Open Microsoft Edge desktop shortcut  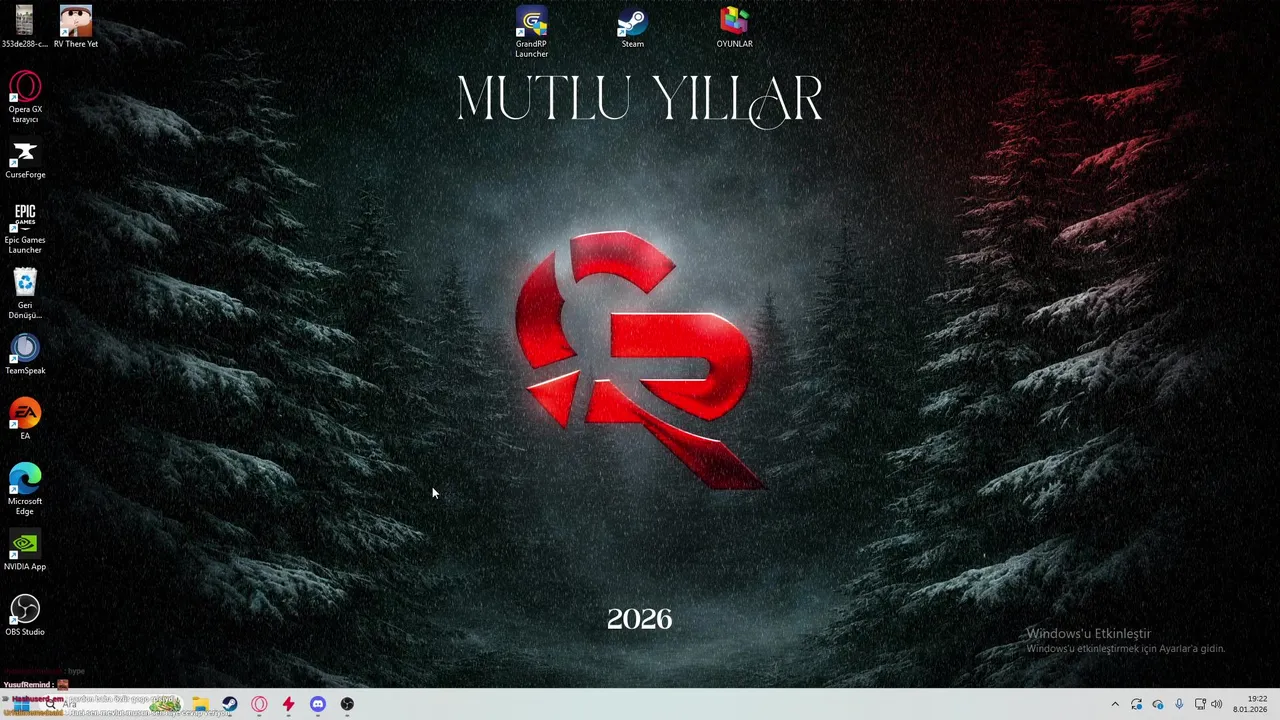pyautogui.click(x=25, y=490)
